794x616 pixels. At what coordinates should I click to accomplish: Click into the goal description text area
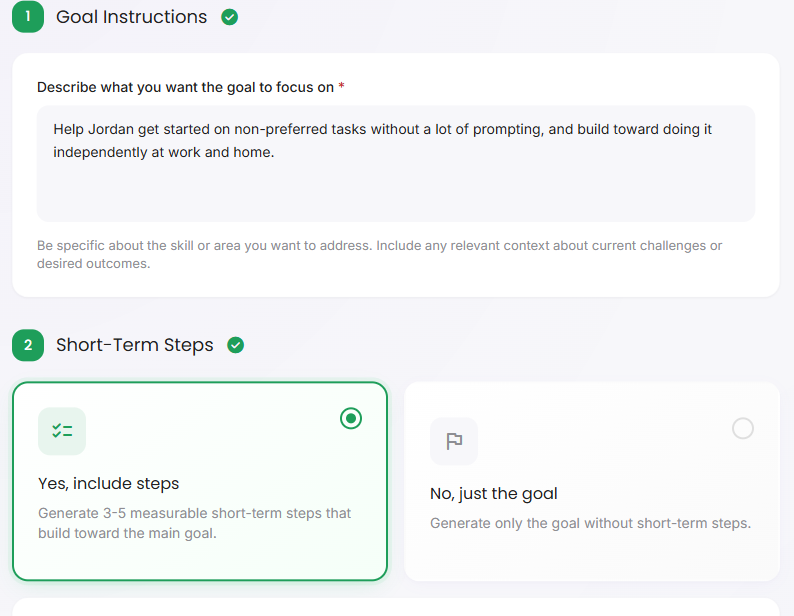point(396,164)
